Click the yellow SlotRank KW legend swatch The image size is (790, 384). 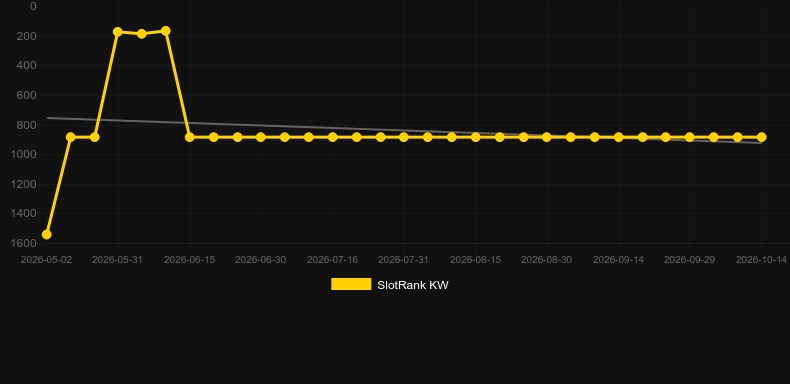point(351,284)
